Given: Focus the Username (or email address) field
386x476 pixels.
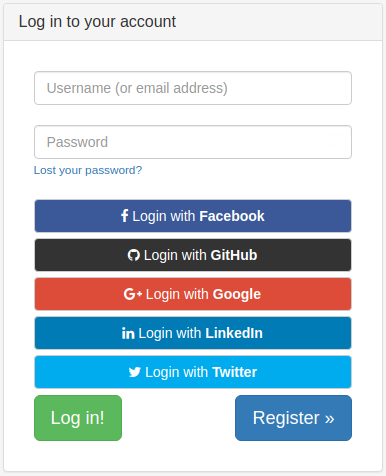Looking at the screenshot, I should point(193,88).
